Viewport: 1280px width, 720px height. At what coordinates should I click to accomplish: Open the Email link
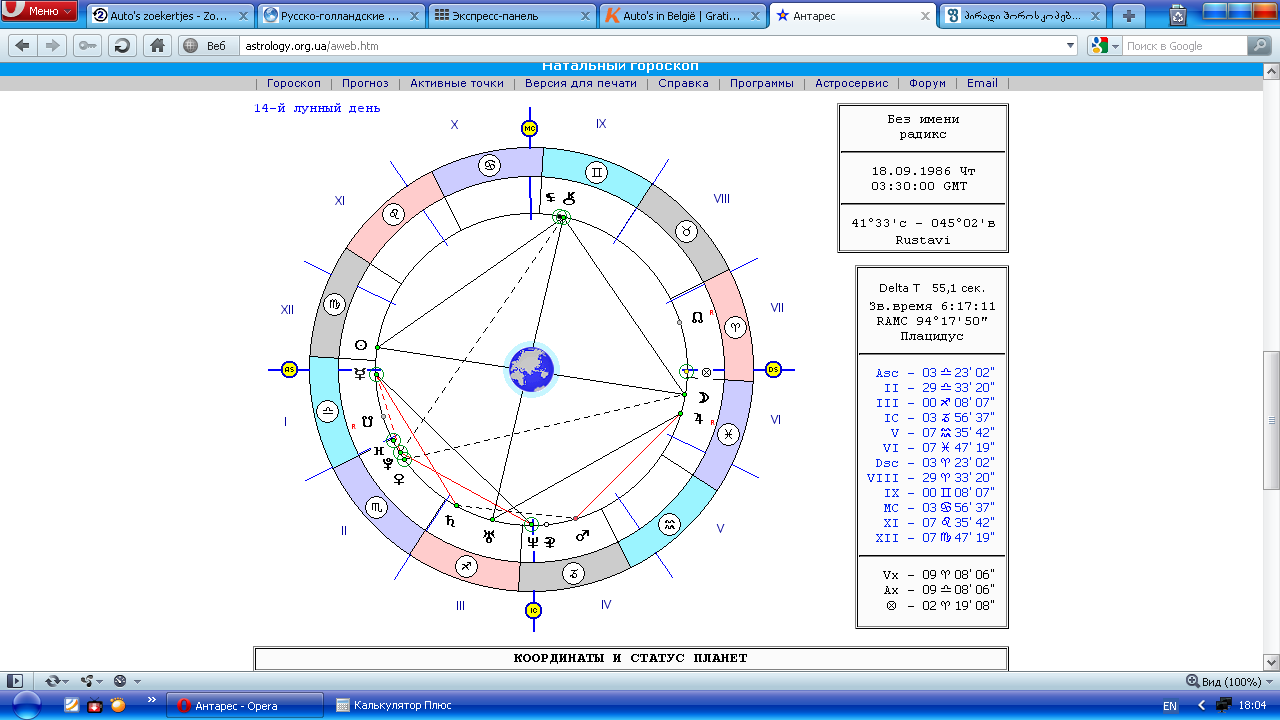[x=982, y=83]
